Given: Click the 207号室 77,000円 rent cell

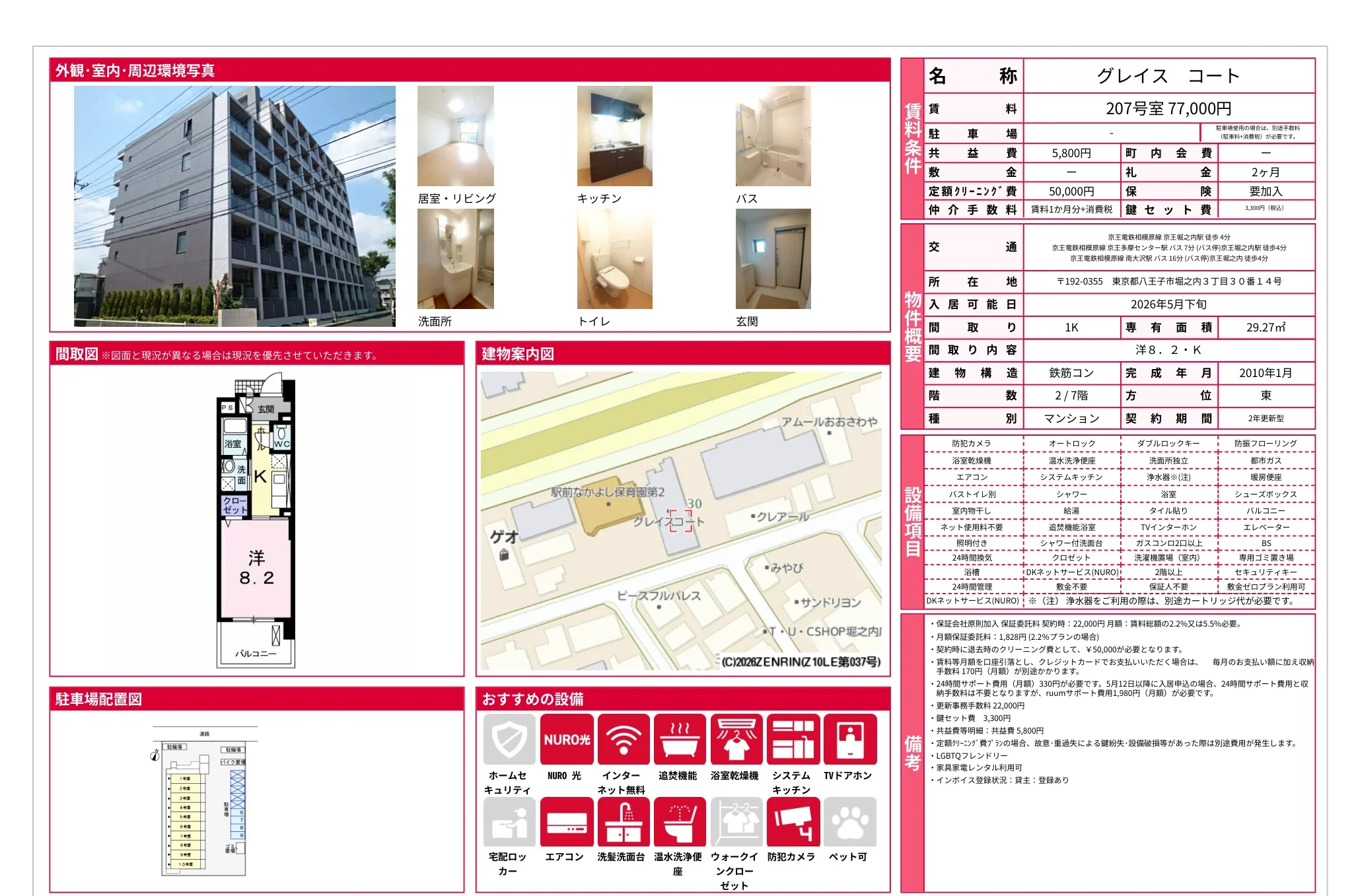Looking at the screenshot, I should [1168, 108].
